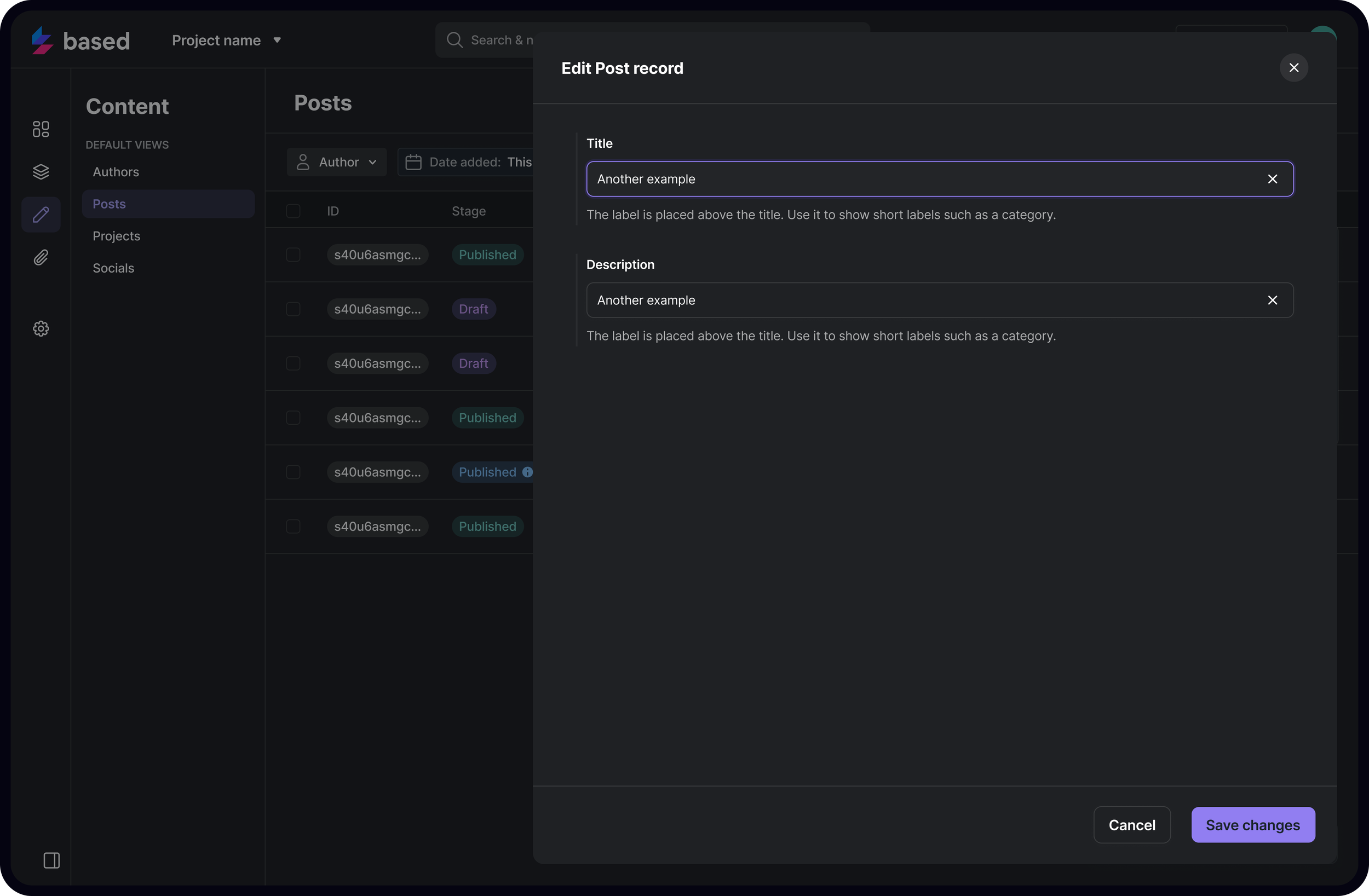This screenshot has height=896, width=1369.
Task: Tick the checkbox of last post row
Action: [294, 526]
